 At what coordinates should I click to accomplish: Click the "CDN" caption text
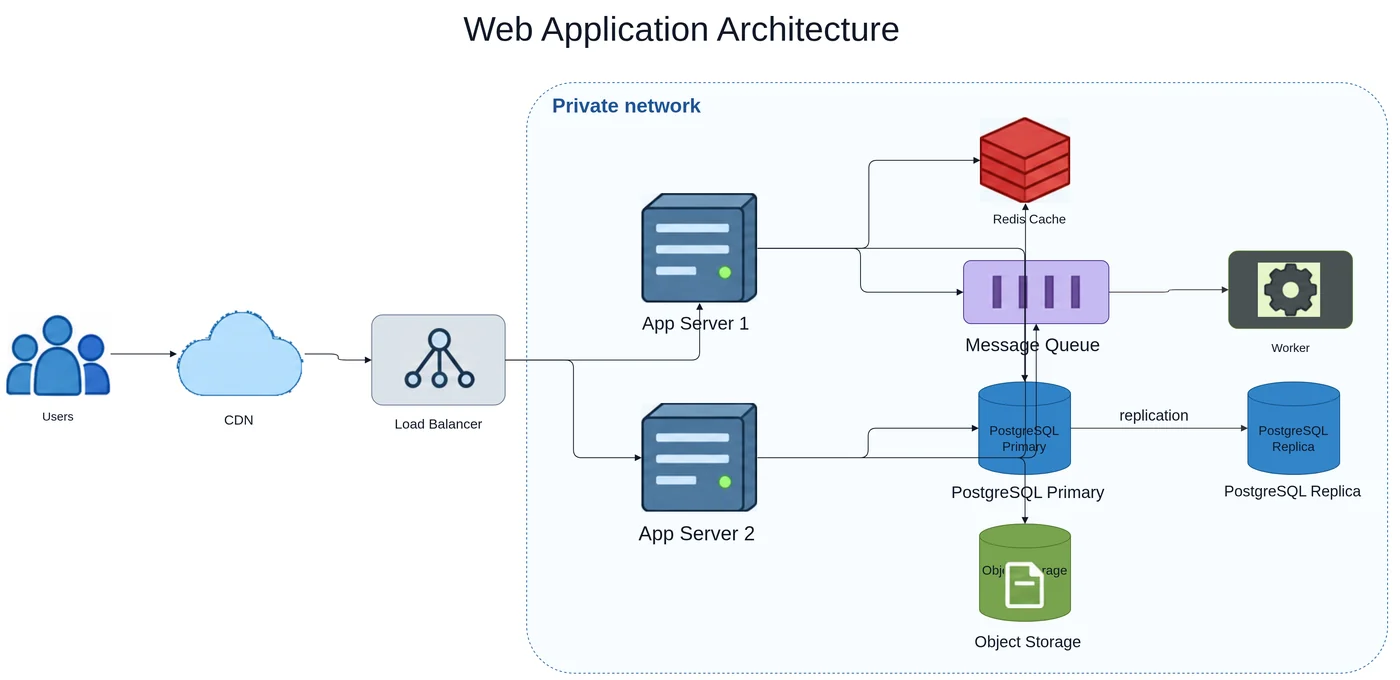click(239, 420)
